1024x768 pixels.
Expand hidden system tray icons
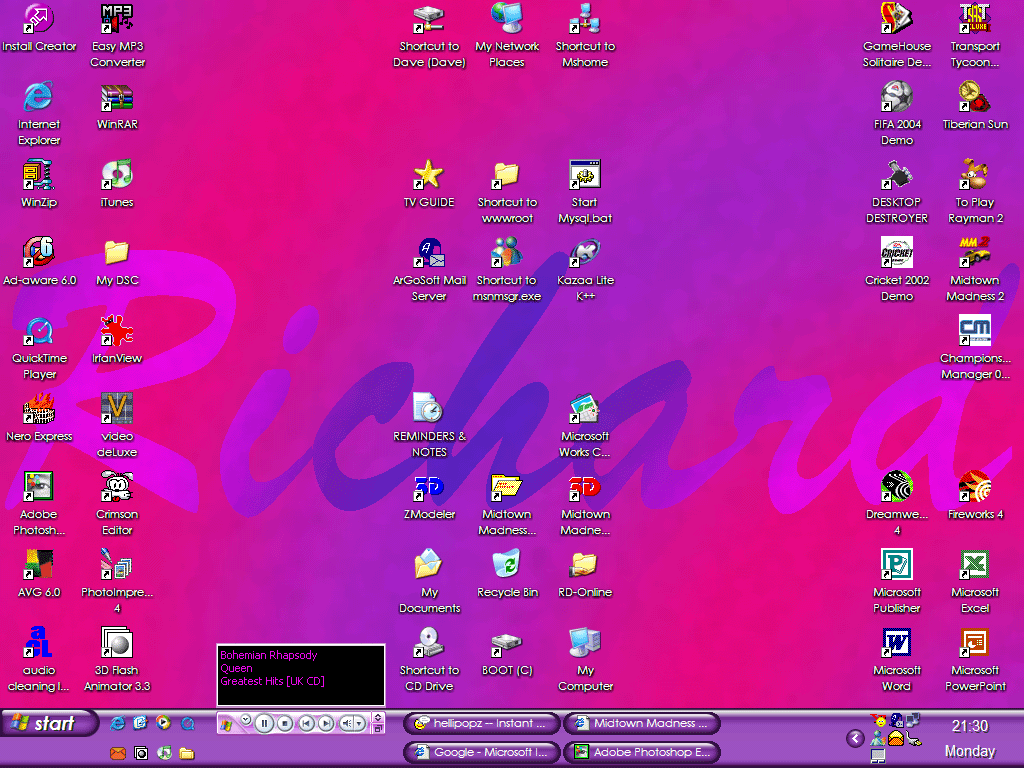855,738
